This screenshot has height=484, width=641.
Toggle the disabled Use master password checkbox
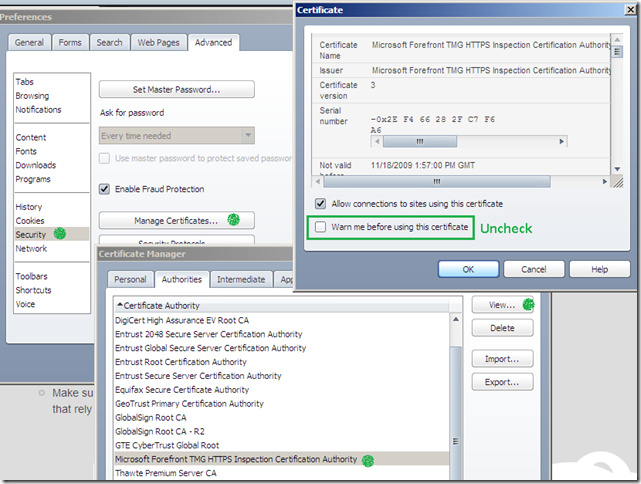click(105, 158)
